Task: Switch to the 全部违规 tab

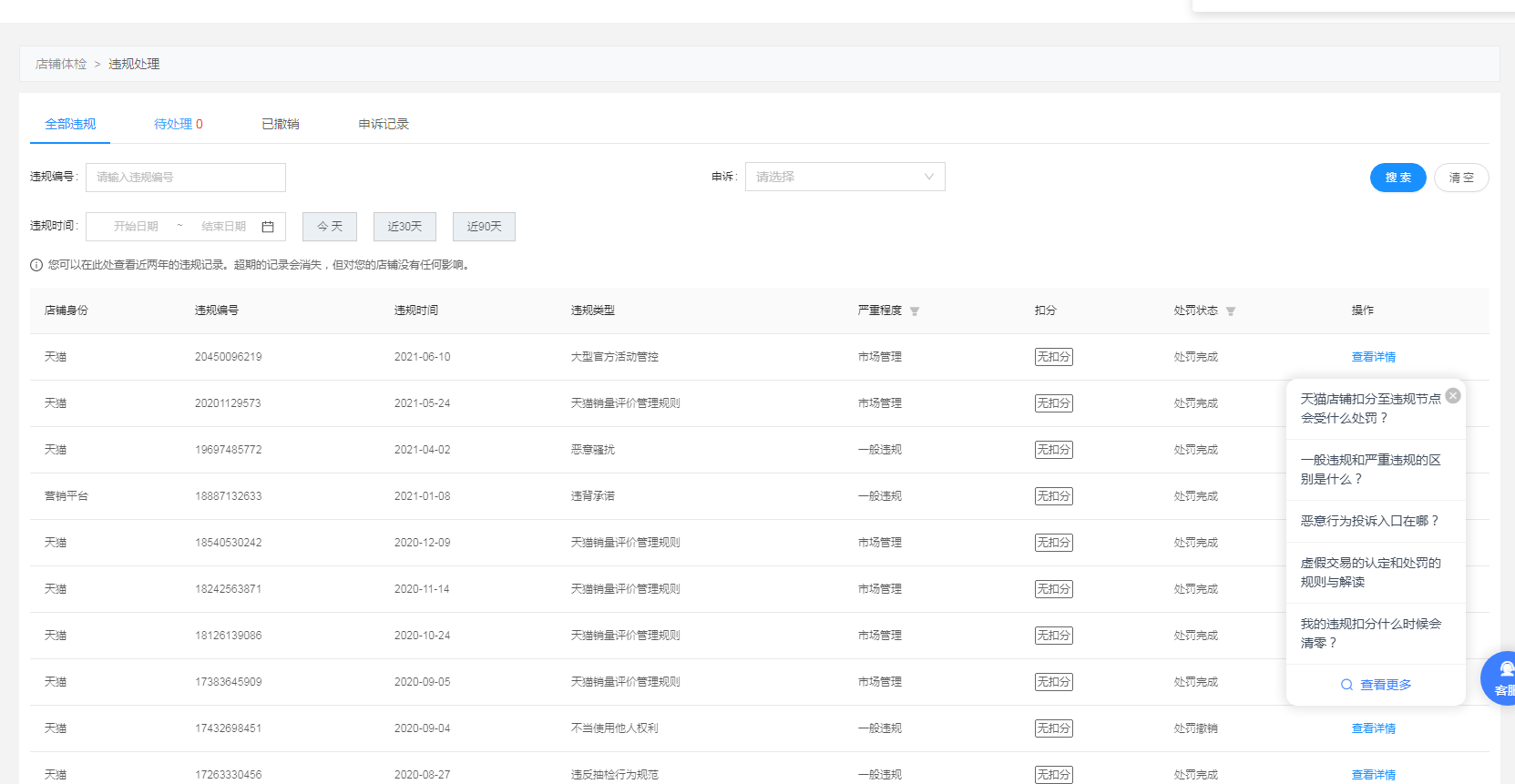Action: (70, 124)
